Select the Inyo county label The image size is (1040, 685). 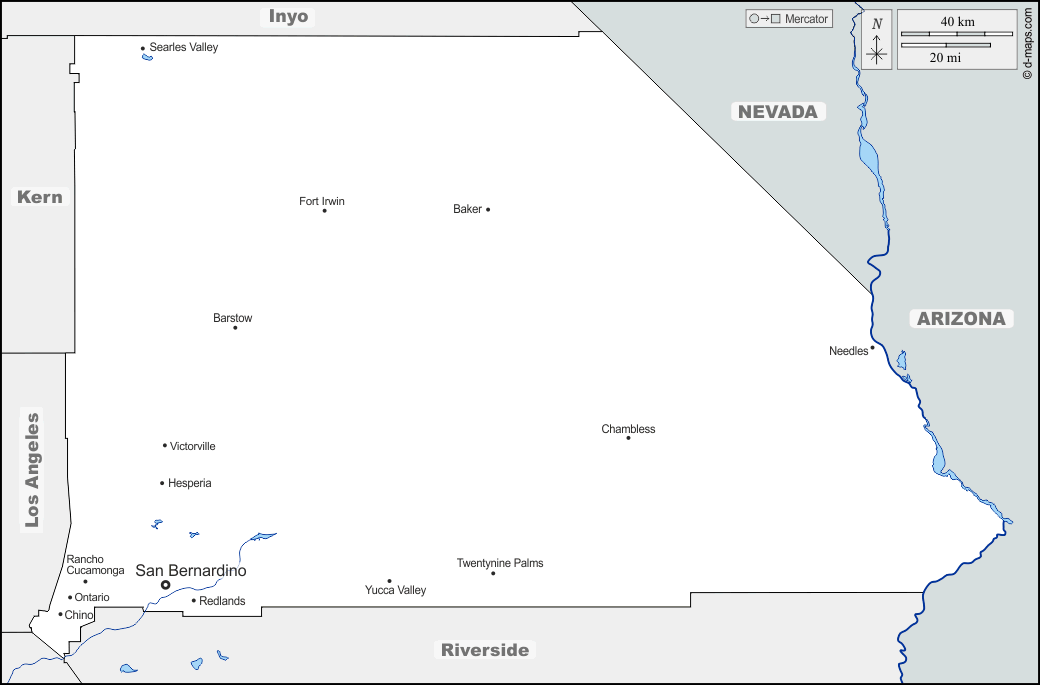(289, 17)
